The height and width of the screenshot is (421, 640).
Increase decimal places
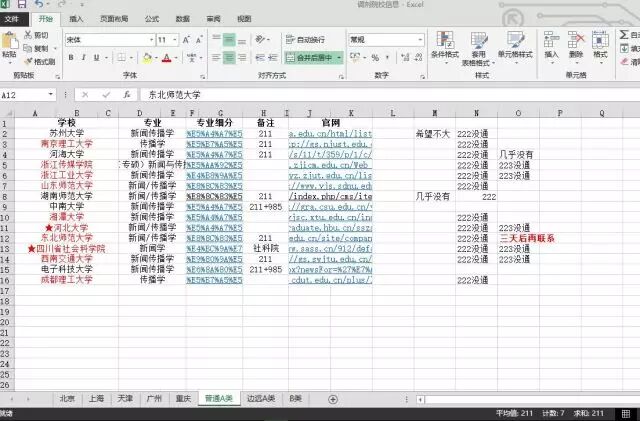click(x=405, y=58)
